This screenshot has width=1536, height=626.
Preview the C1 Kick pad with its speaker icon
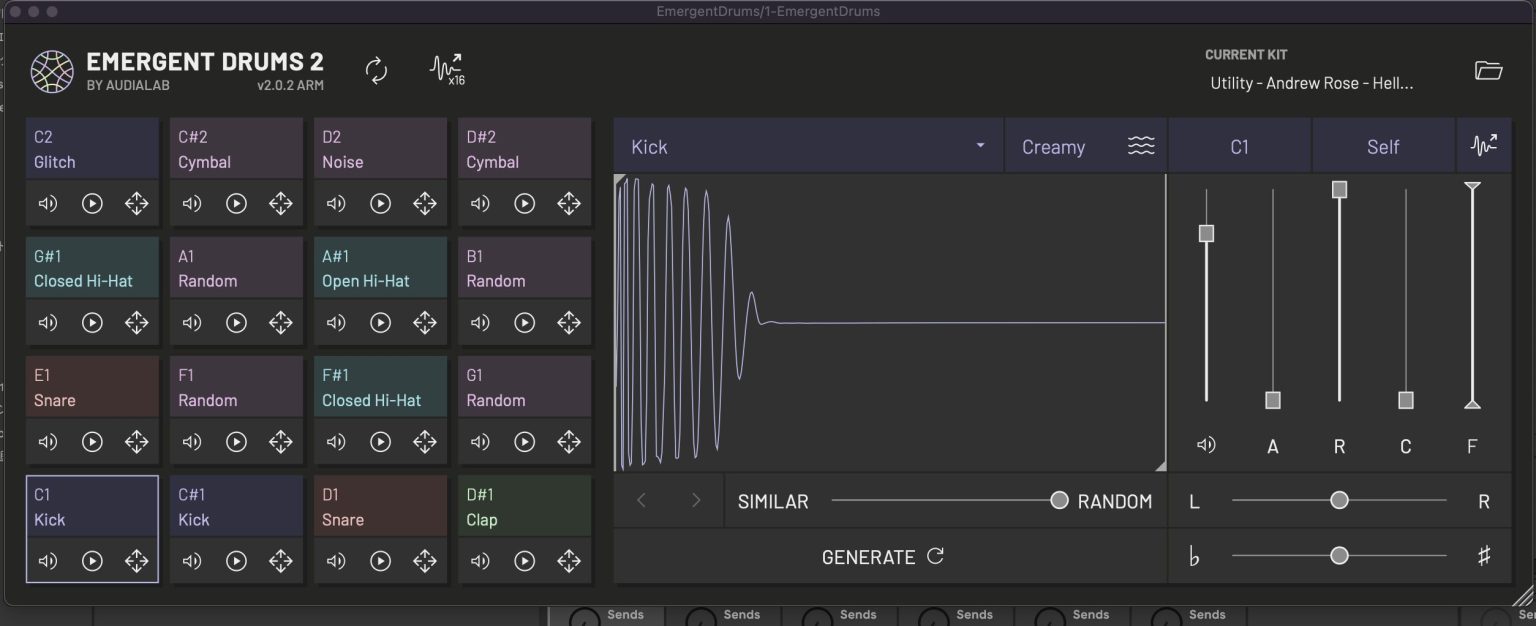point(47,561)
